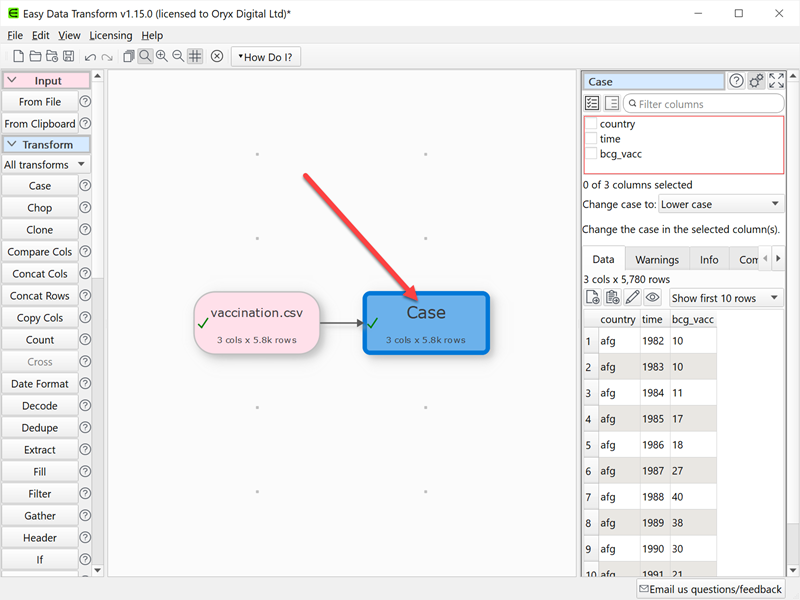Click the help icon beside Filter transform
Screen dimensions: 800x600
click(x=85, y=494)
